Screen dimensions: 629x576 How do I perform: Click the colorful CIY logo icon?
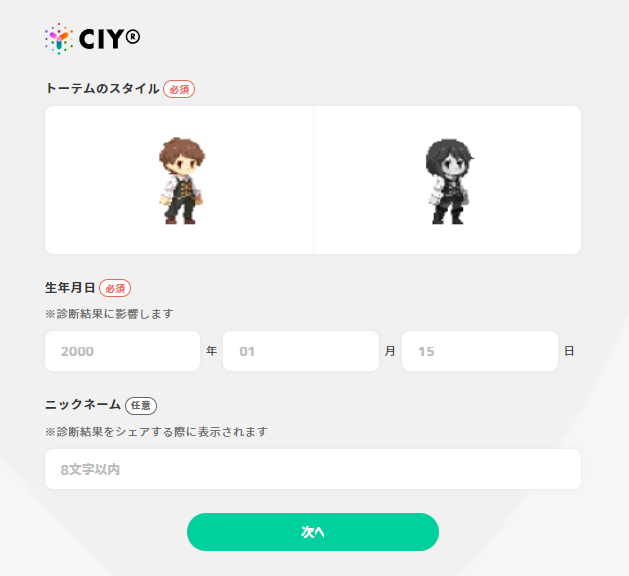tap(59, 39)
